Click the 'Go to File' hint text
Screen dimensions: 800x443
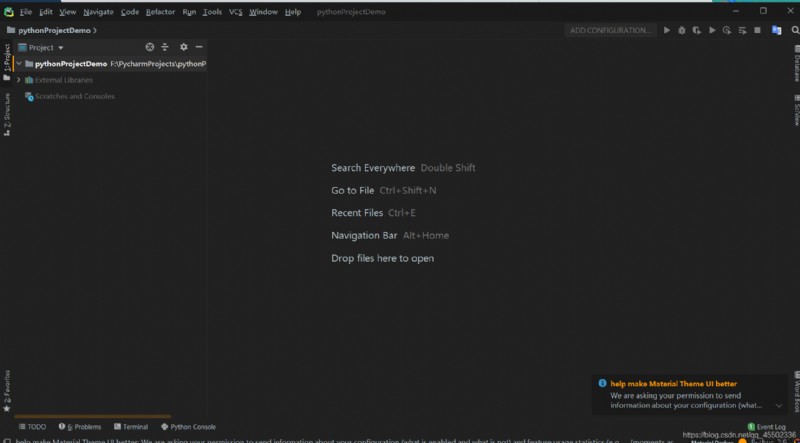pos(353,190)
